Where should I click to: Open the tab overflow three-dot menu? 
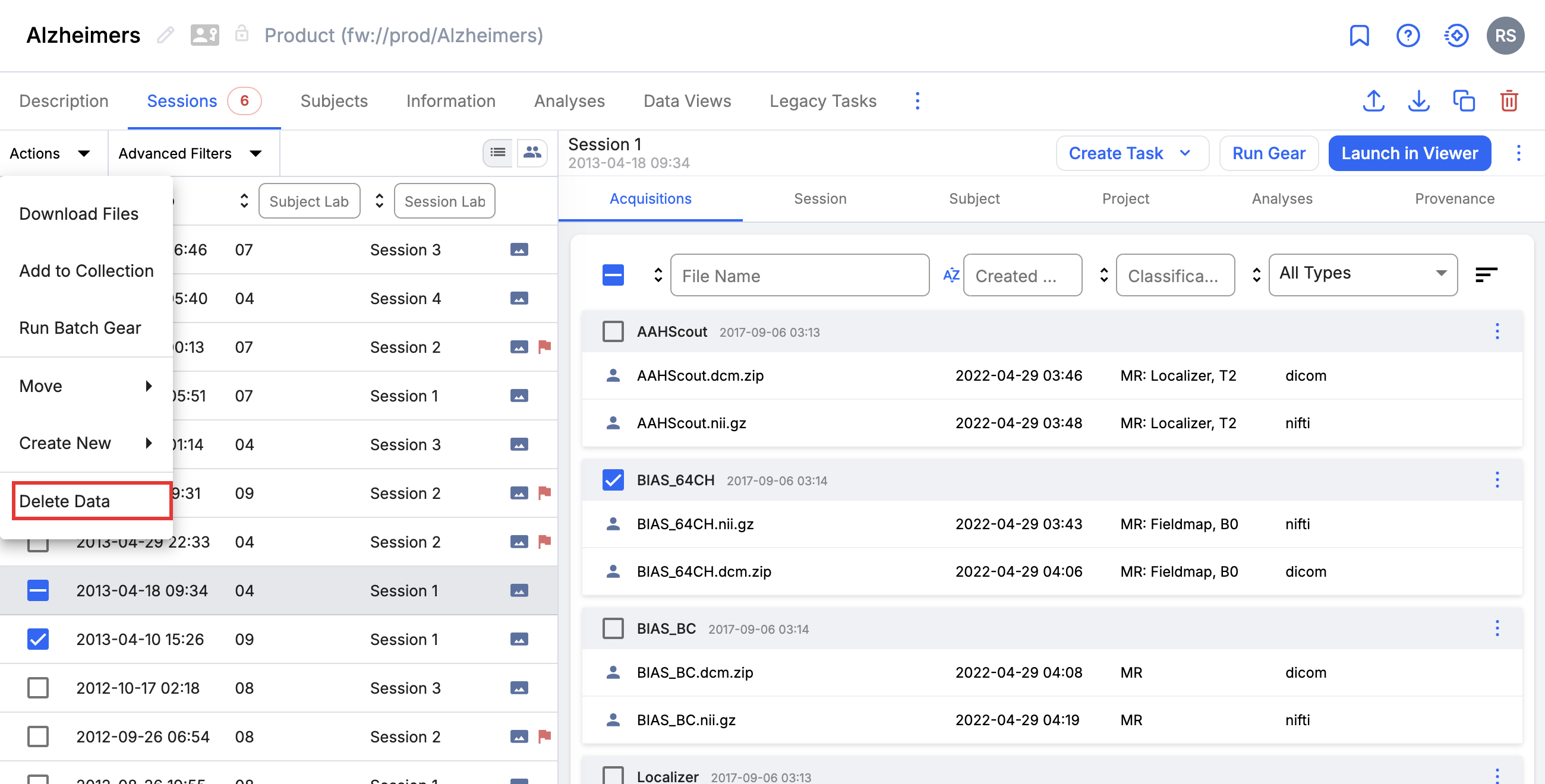point(917,101)
